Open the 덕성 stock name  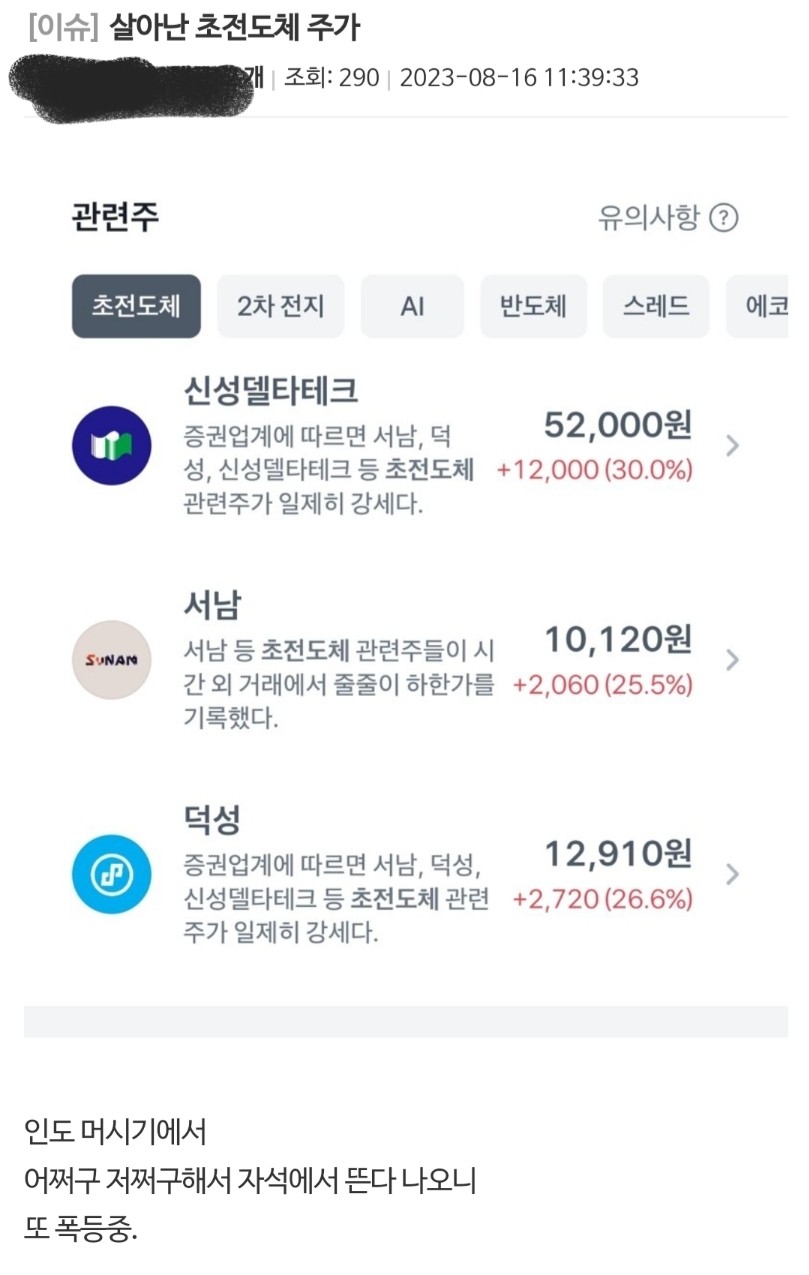pyautogui.click(x=212, y=820)
